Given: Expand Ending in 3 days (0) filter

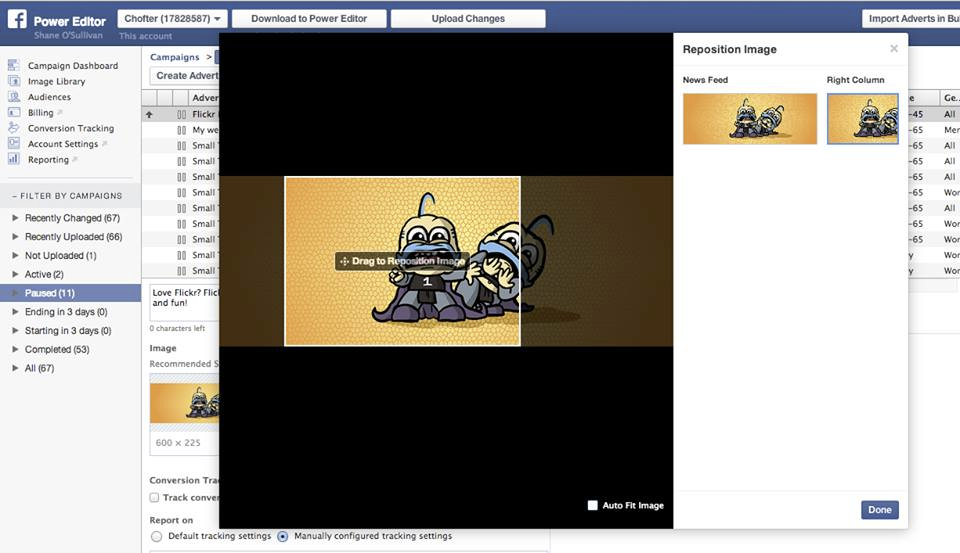Looking at the screenshot, I should click(x=15, y=312).
